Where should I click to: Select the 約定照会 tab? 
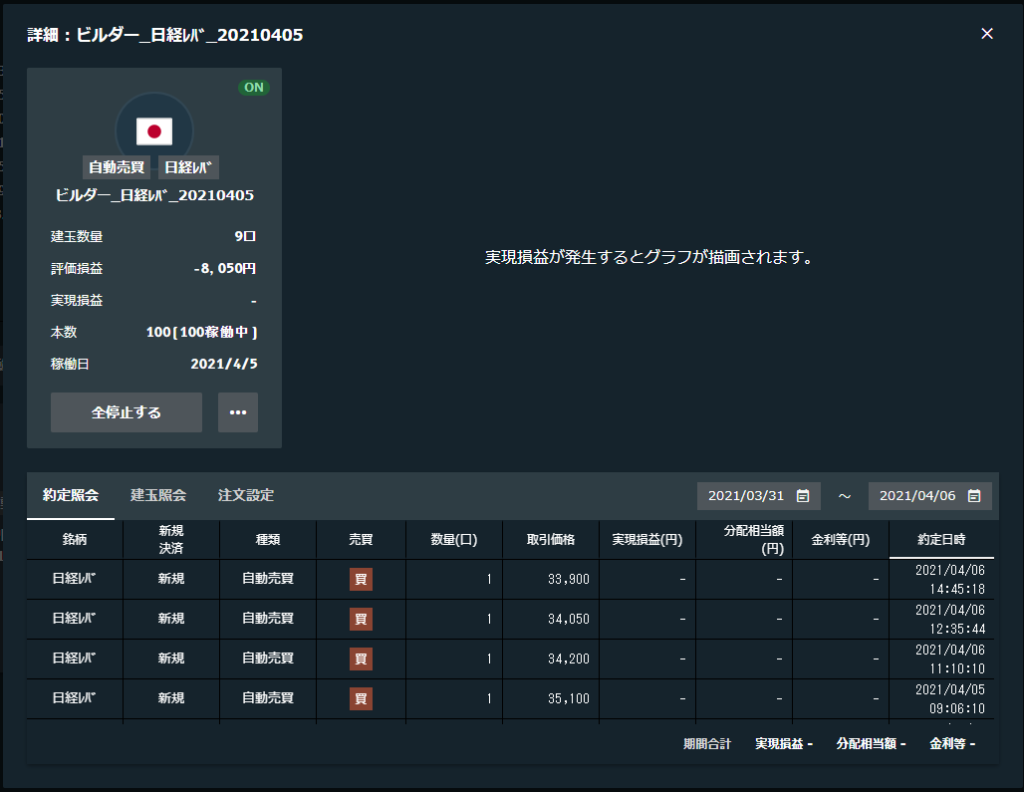(x=71, y=495)
